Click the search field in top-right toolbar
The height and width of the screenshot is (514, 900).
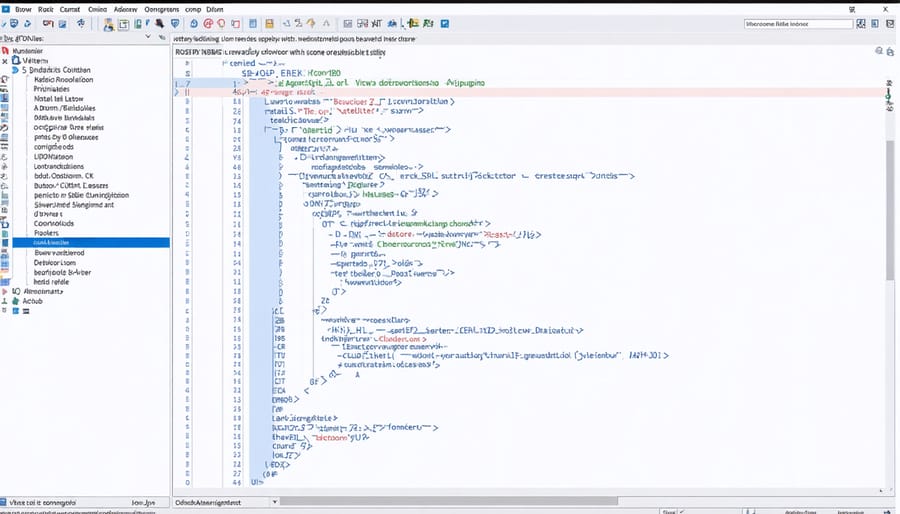(x=798, y=24)
